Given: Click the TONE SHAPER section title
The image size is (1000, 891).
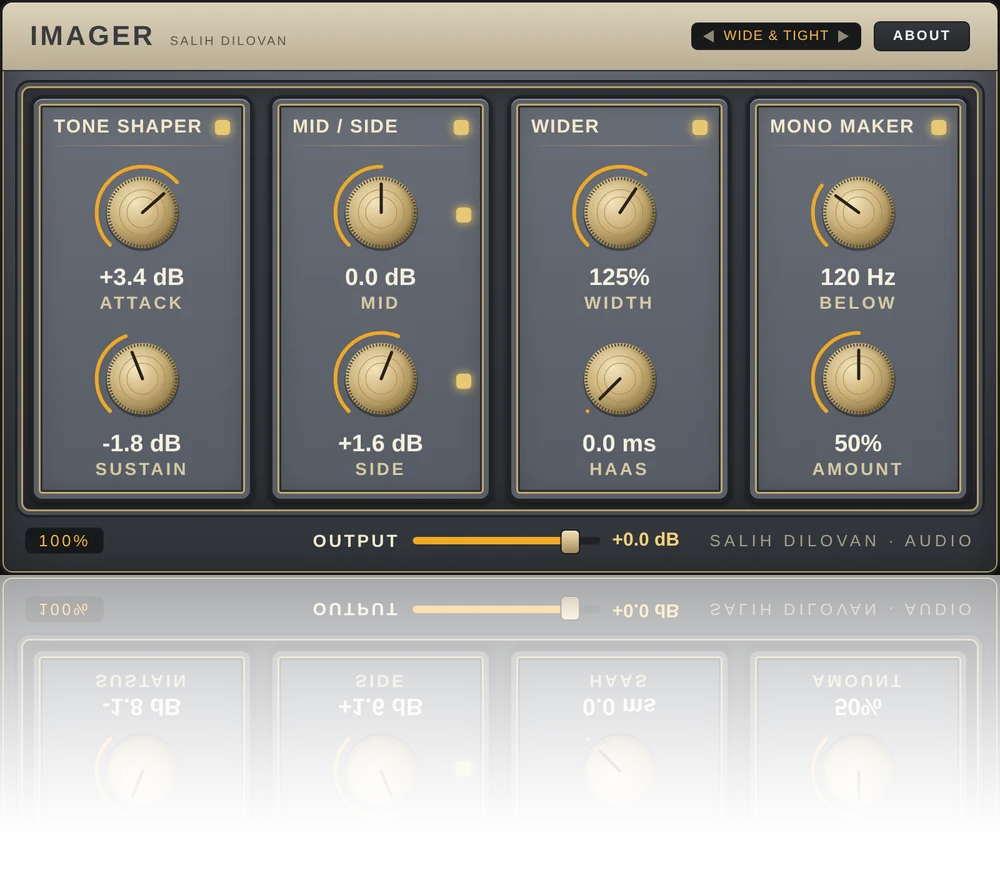Looking at the screenshot, I should click(128, 126).
